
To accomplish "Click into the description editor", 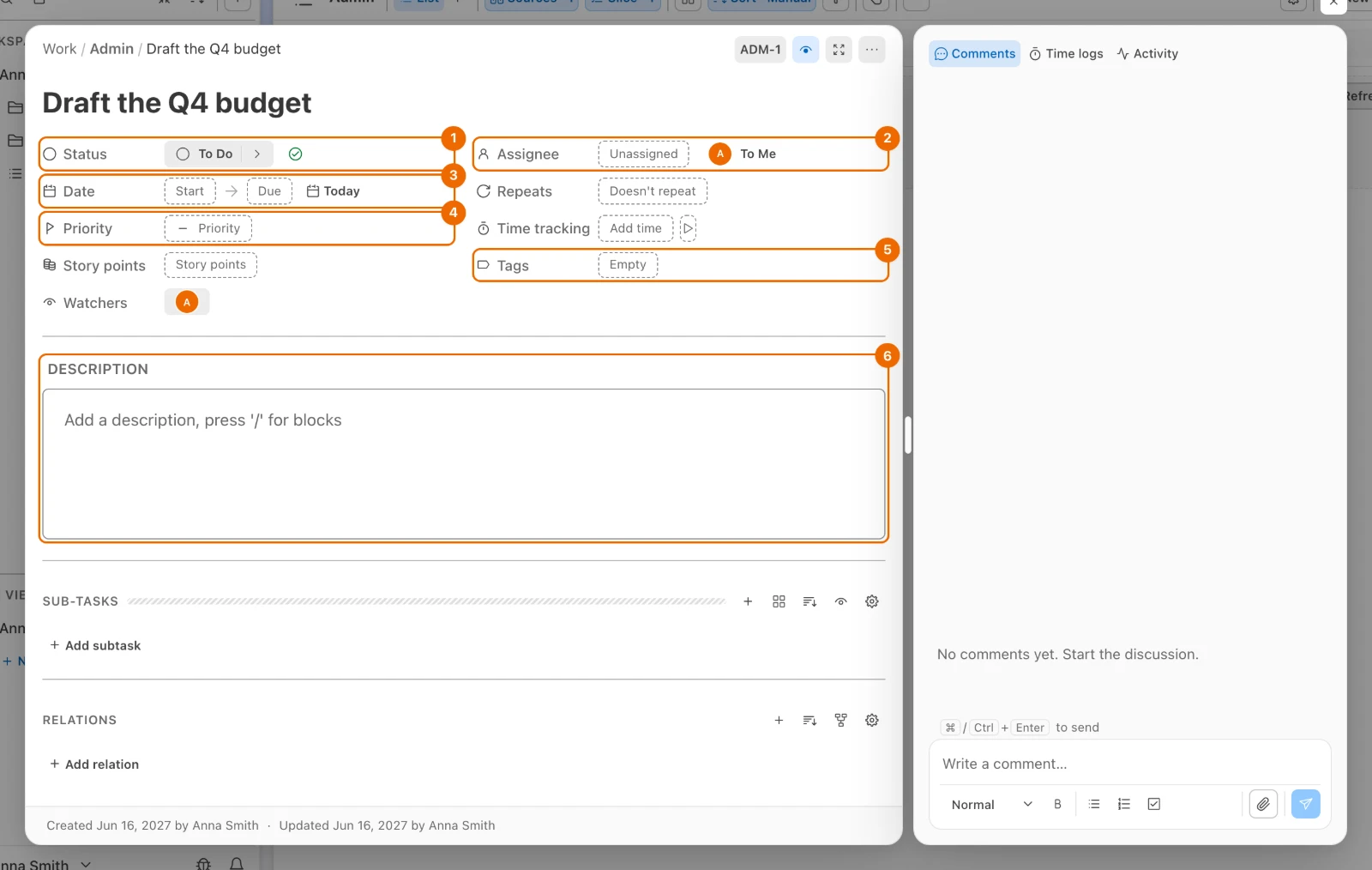I will (464, 464).
